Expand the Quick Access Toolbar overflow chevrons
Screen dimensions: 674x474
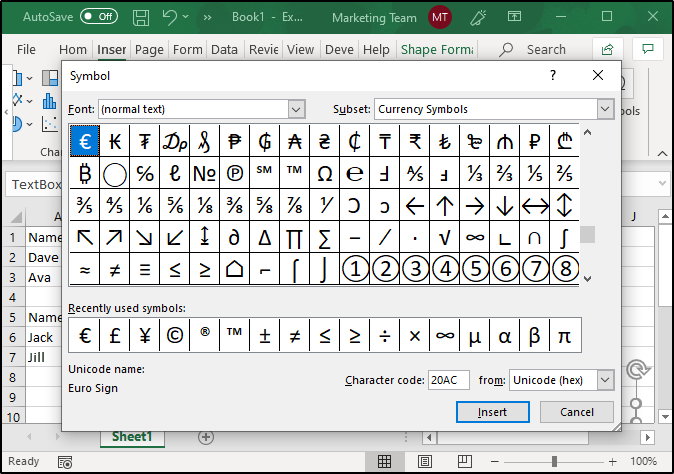coord(208,17)
